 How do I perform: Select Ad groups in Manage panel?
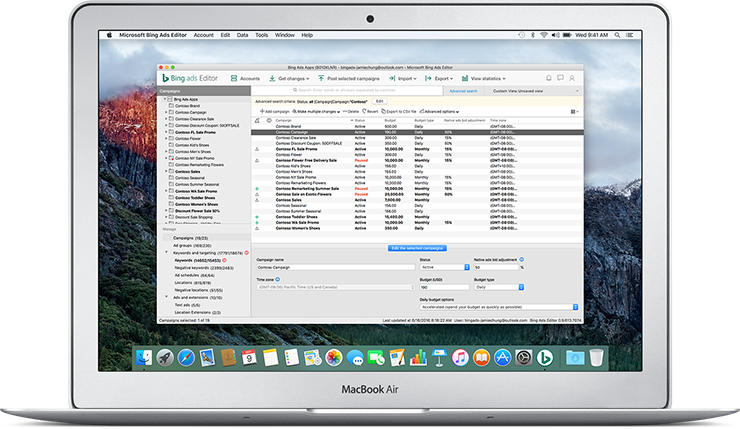(192, 245)
